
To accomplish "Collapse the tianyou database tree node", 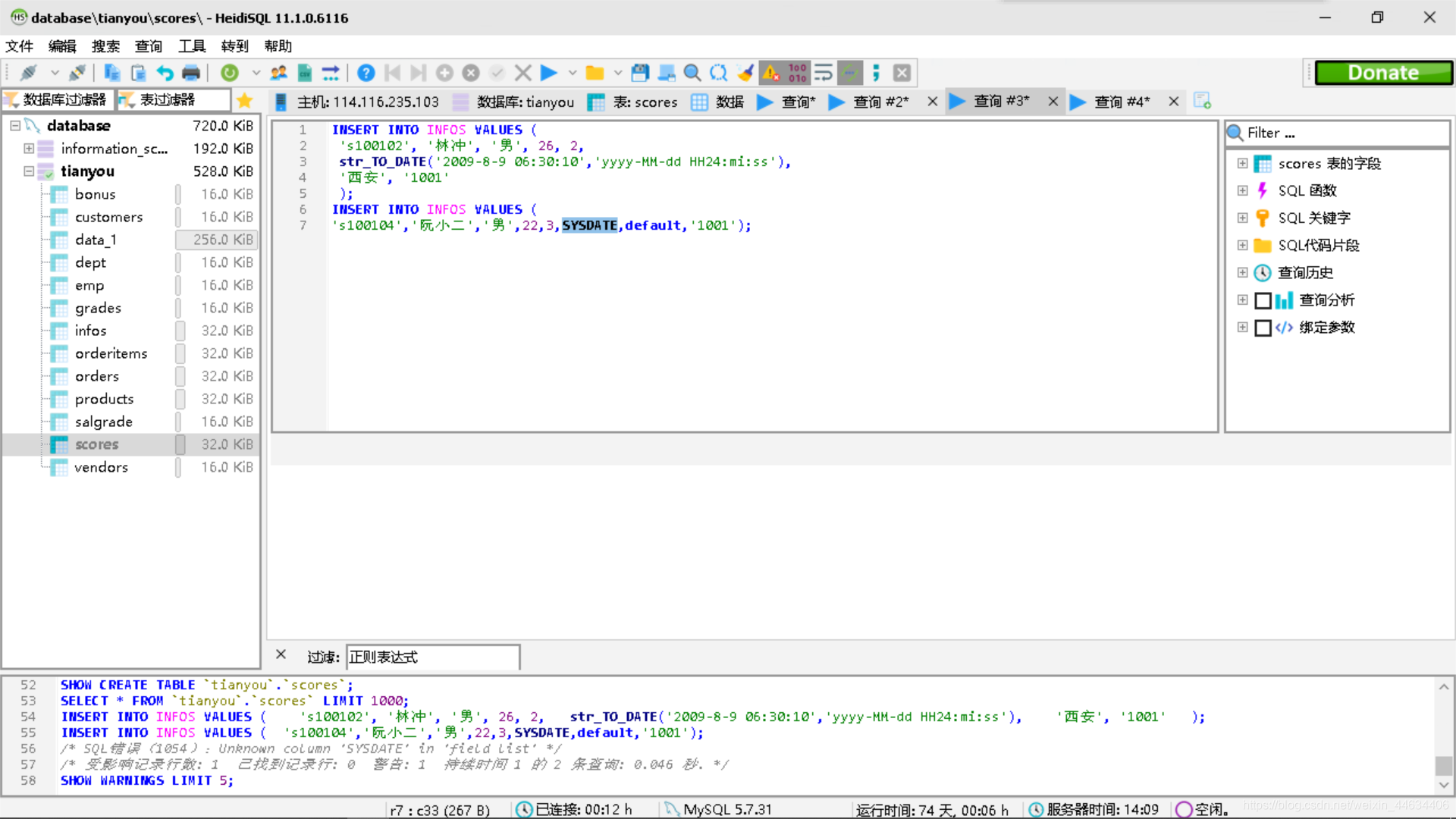I will [x=28, y=171].
